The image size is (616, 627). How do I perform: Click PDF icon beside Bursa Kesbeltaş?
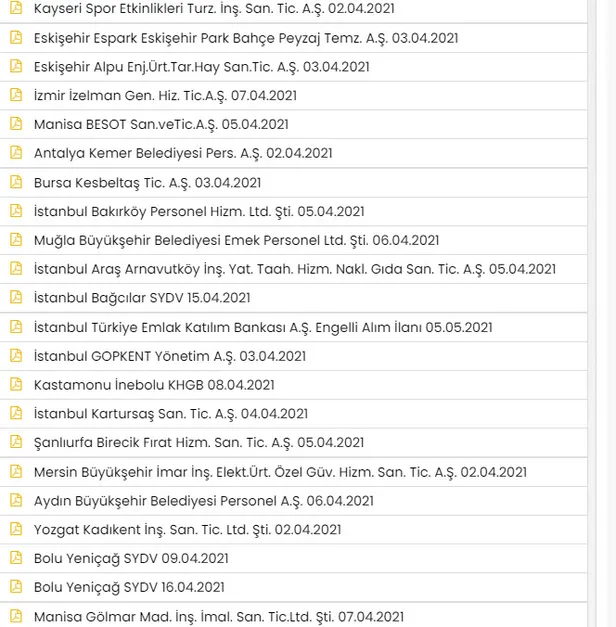pyautogui.click(x=15, y=182)
